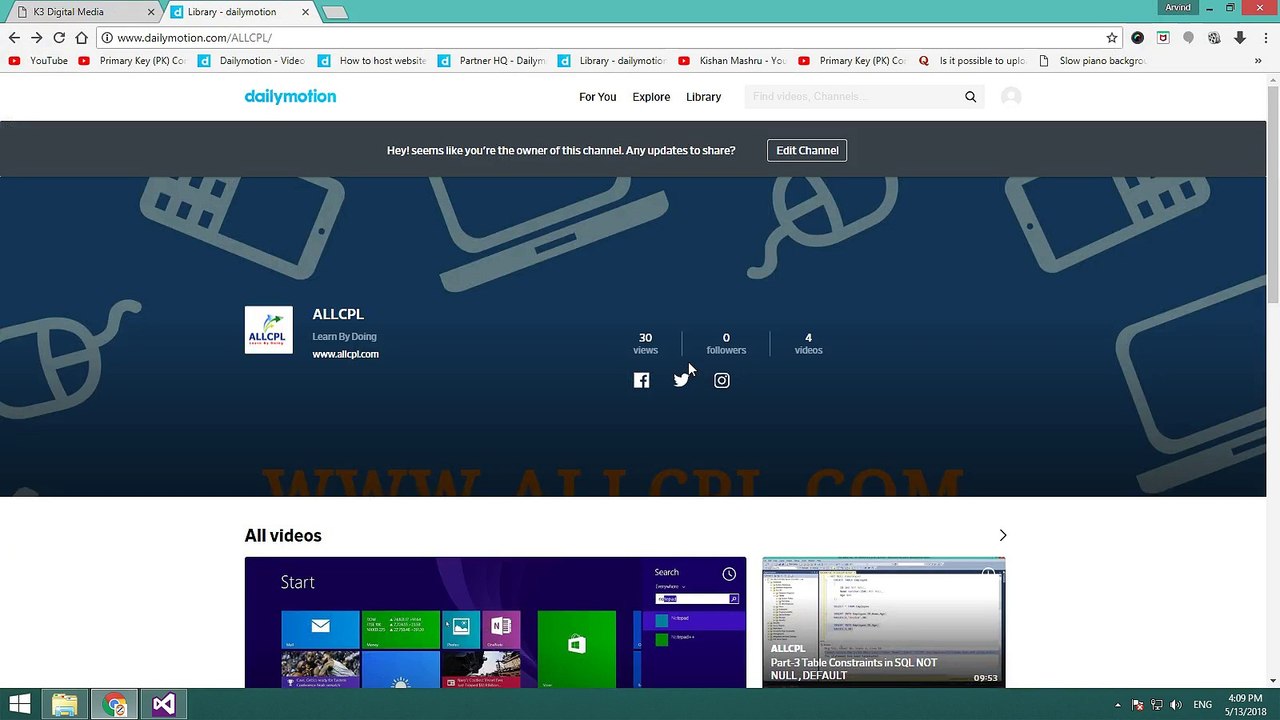
Task: Reload the page
Action: click(59, 38)
